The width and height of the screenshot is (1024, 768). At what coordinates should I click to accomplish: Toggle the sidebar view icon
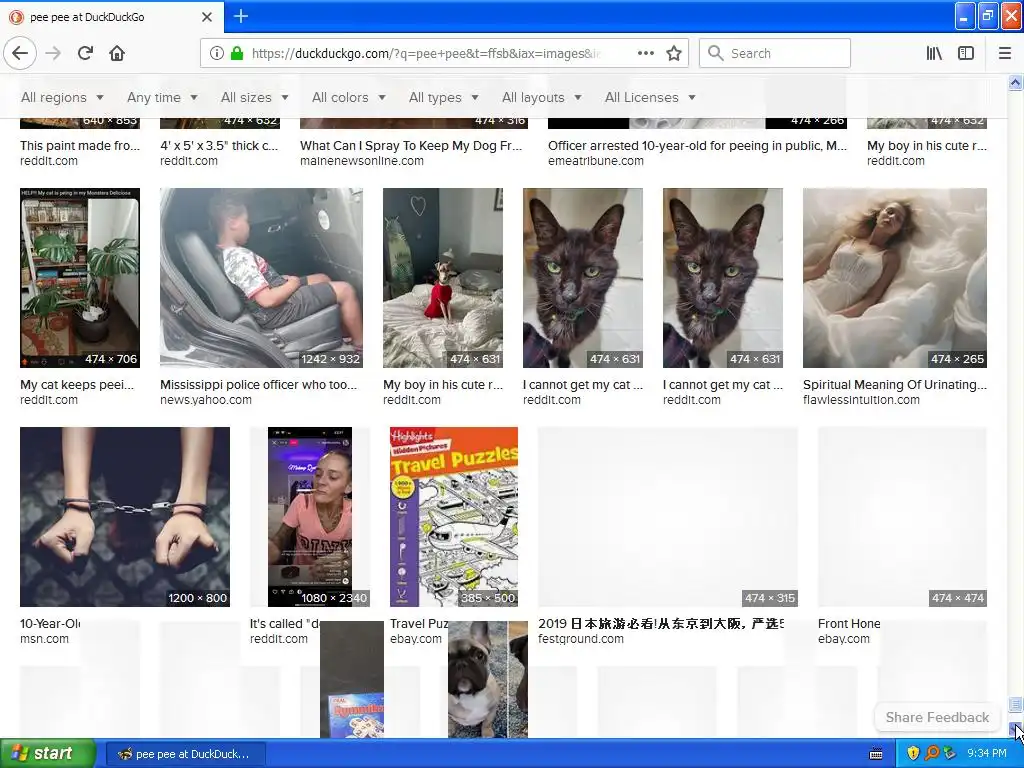pyautogui.click(x=966, y=53)
